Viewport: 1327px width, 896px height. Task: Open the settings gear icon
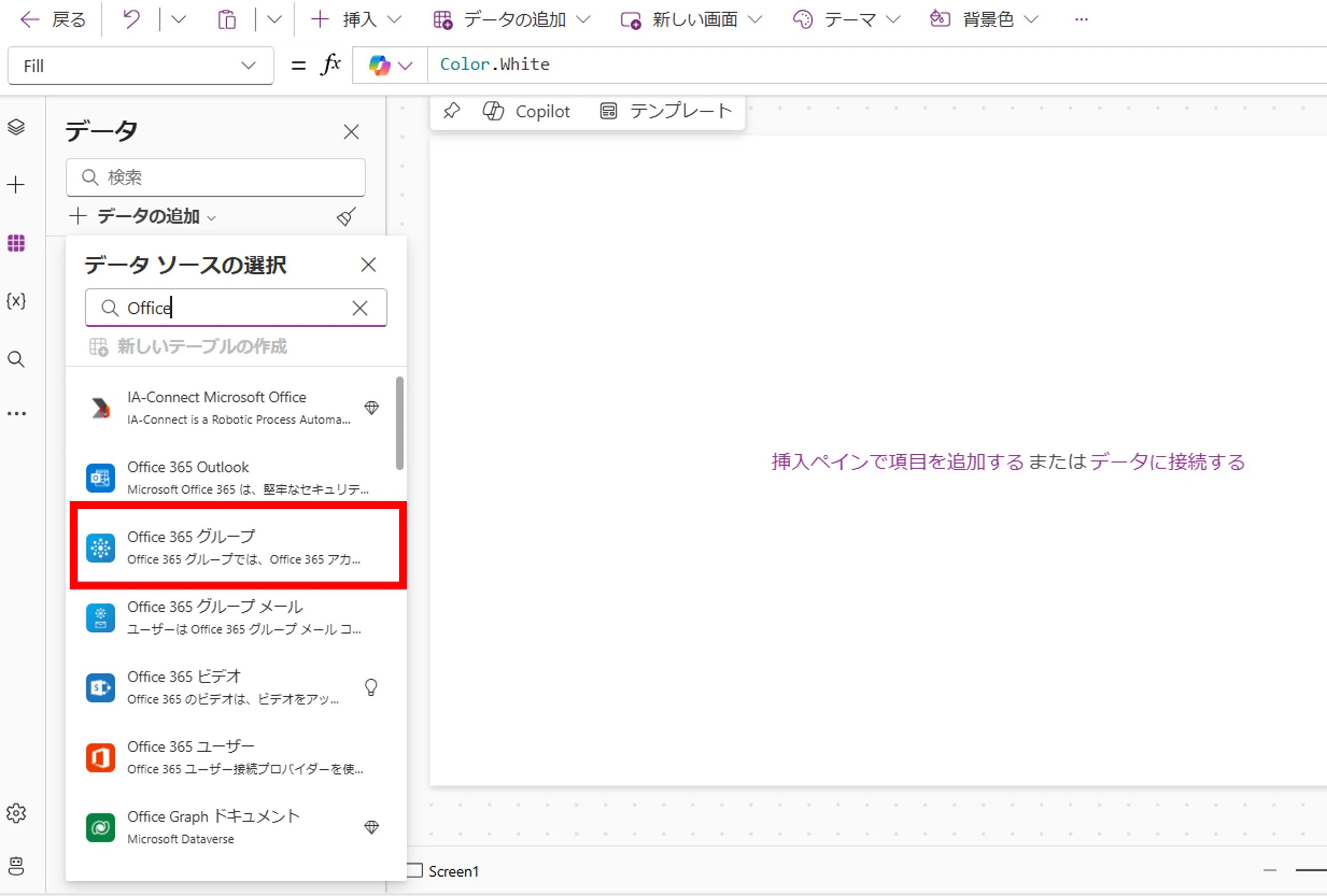[x=16, y=813]
